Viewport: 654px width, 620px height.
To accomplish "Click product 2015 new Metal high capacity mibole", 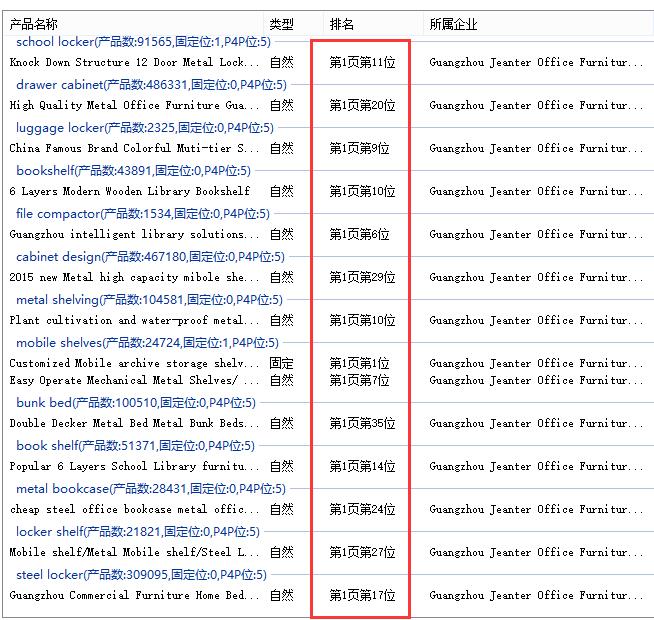I will [x=134, y=277].
